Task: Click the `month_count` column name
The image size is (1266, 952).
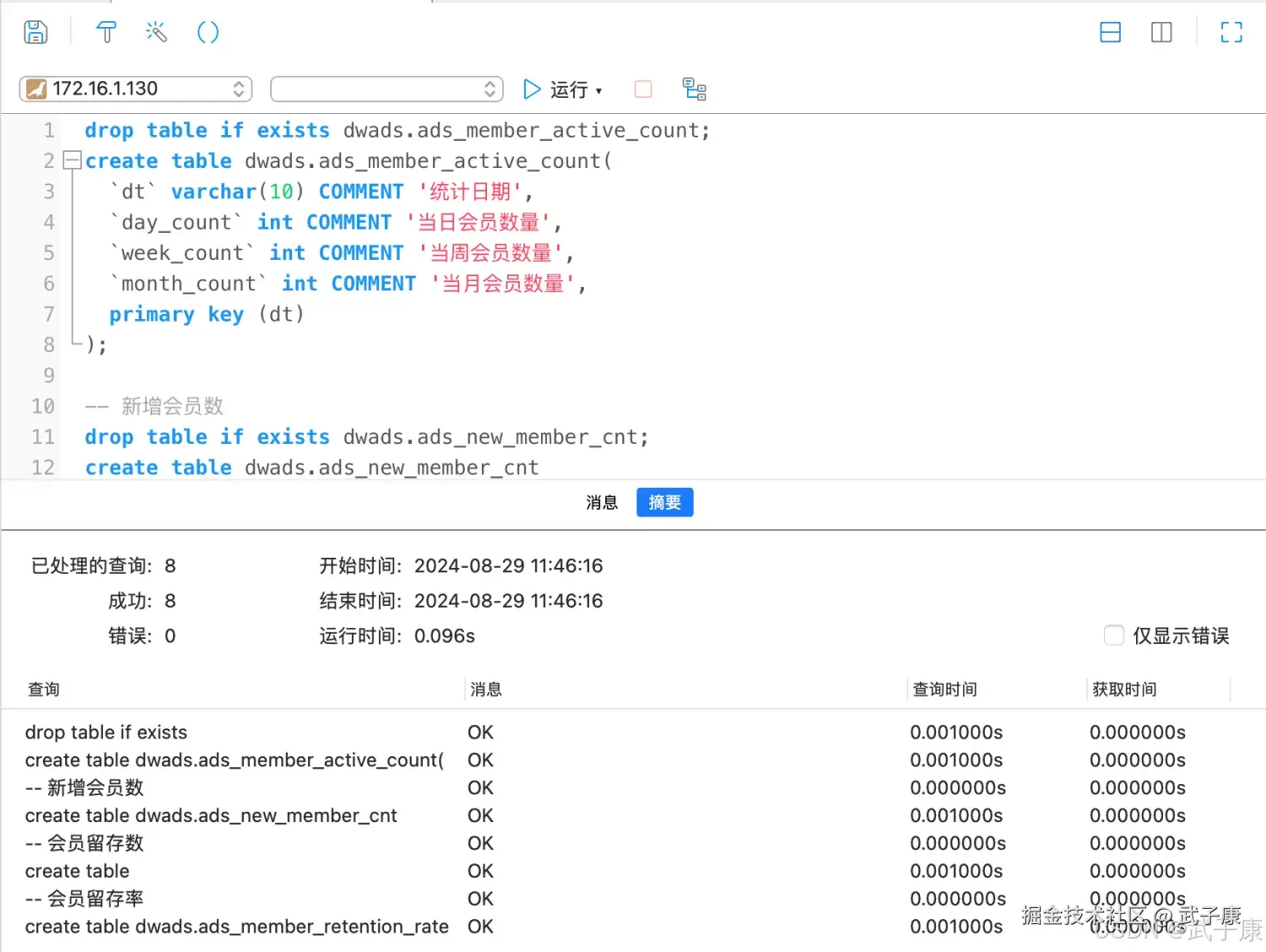Action: coord(189,284)
